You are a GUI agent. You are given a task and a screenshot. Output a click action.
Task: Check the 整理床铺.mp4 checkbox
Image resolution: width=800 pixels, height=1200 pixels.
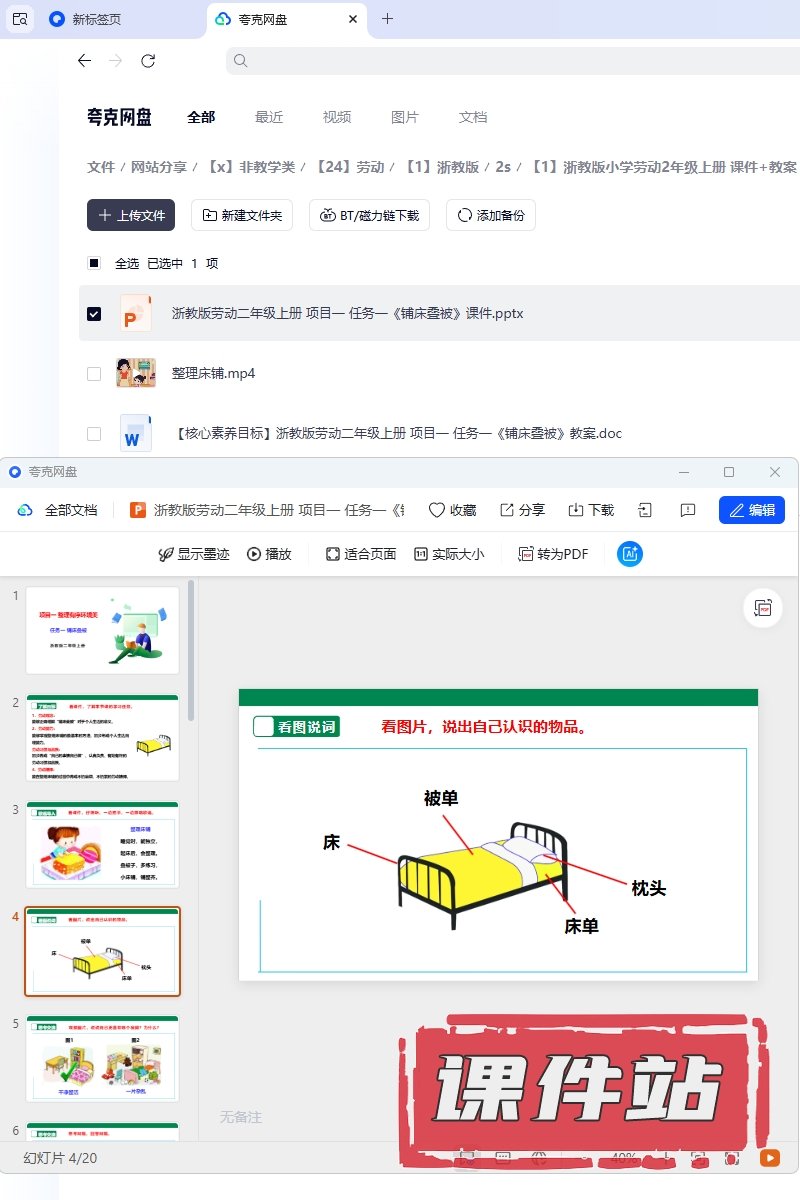point(94,373)
